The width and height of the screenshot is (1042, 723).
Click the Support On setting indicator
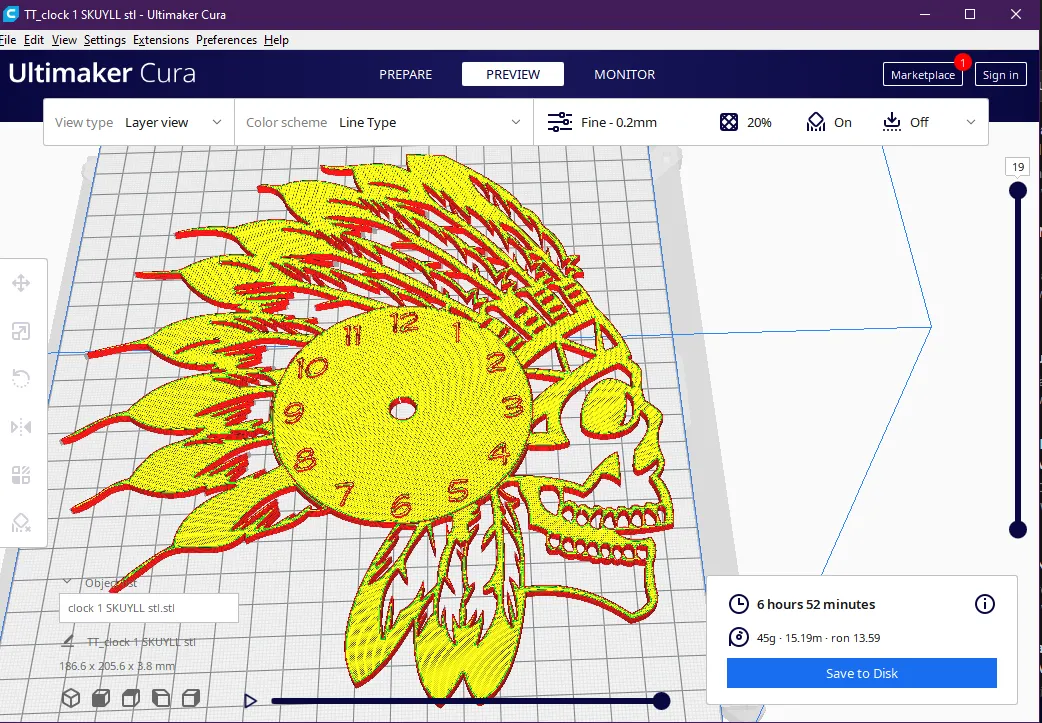point(829,122)
